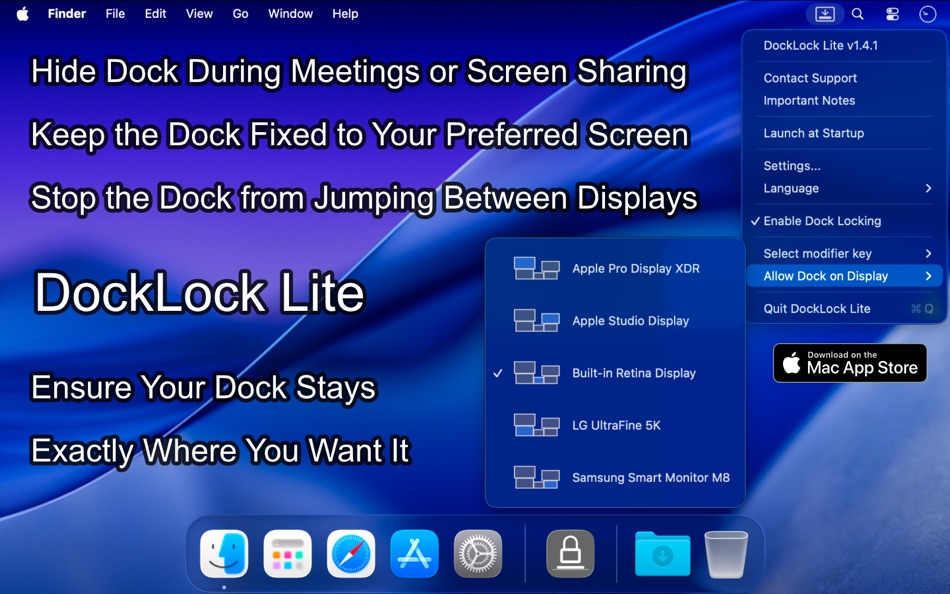
Task: Click the clock icon in the menu bar
Action: 927,14
